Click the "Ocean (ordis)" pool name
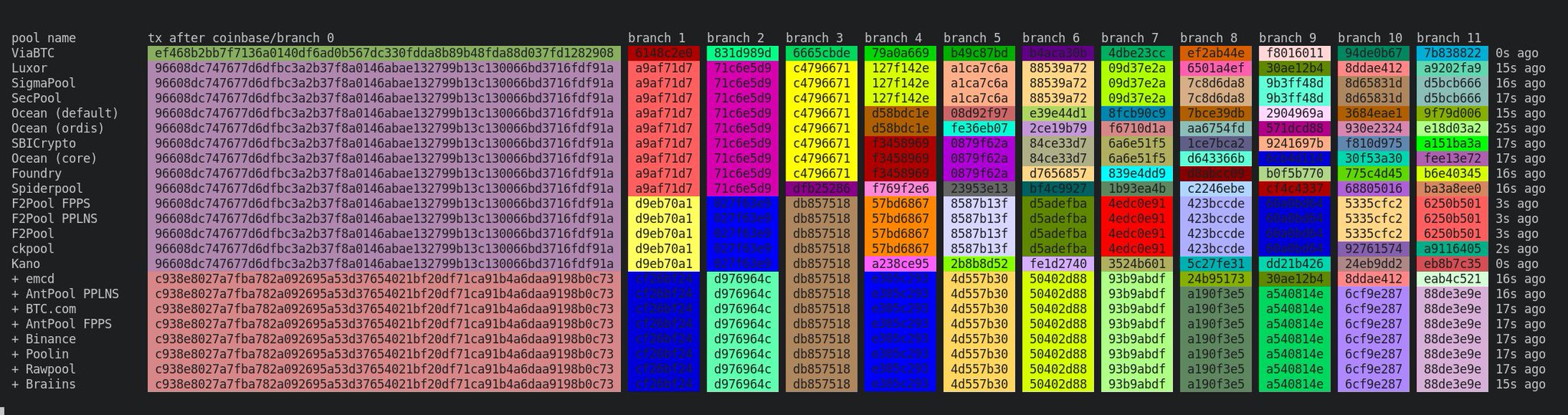 [58, 129]
